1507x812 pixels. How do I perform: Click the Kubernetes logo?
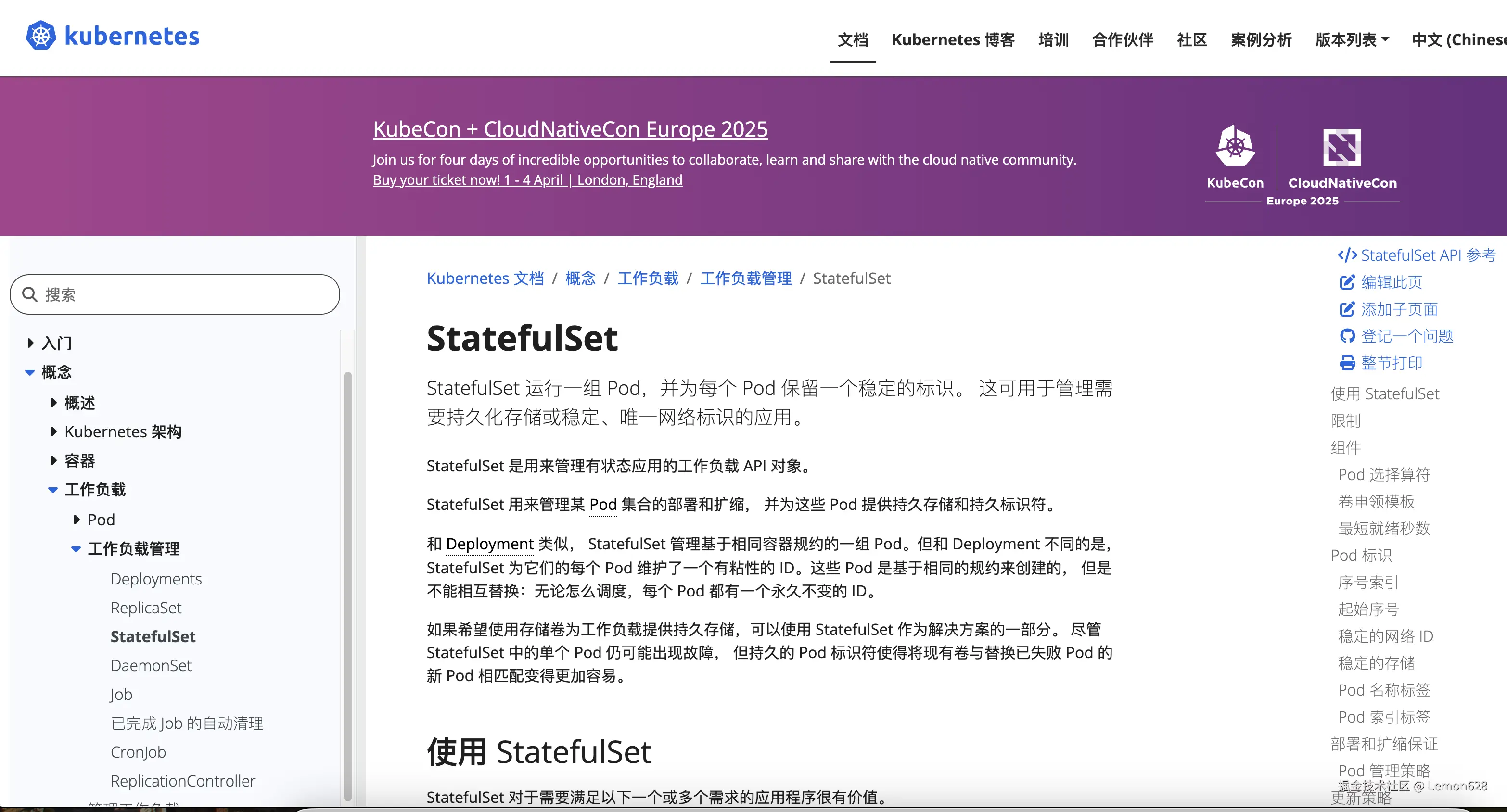(40, 35)
